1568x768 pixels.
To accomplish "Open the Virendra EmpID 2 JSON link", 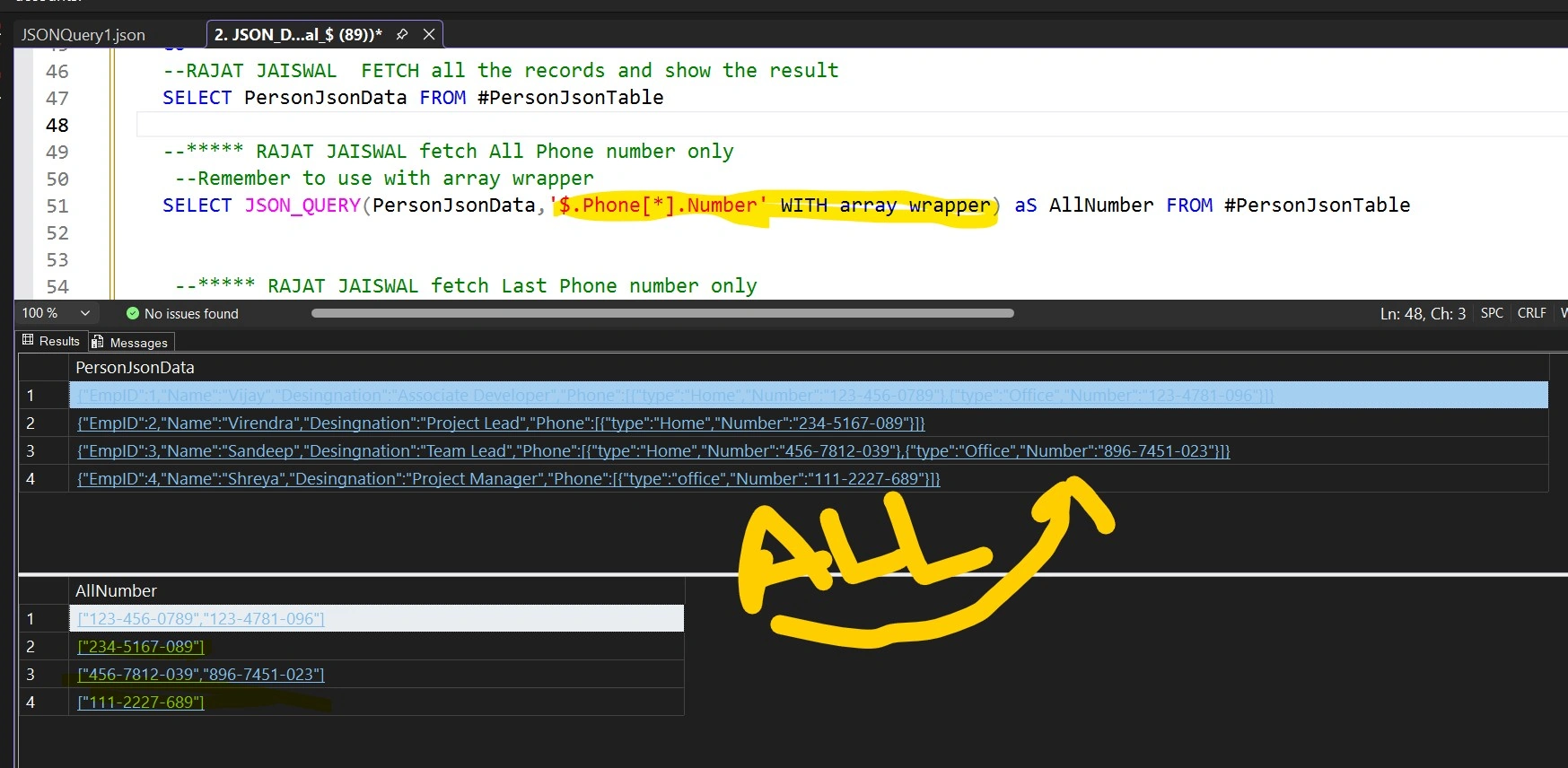I will tap(501, 423).
